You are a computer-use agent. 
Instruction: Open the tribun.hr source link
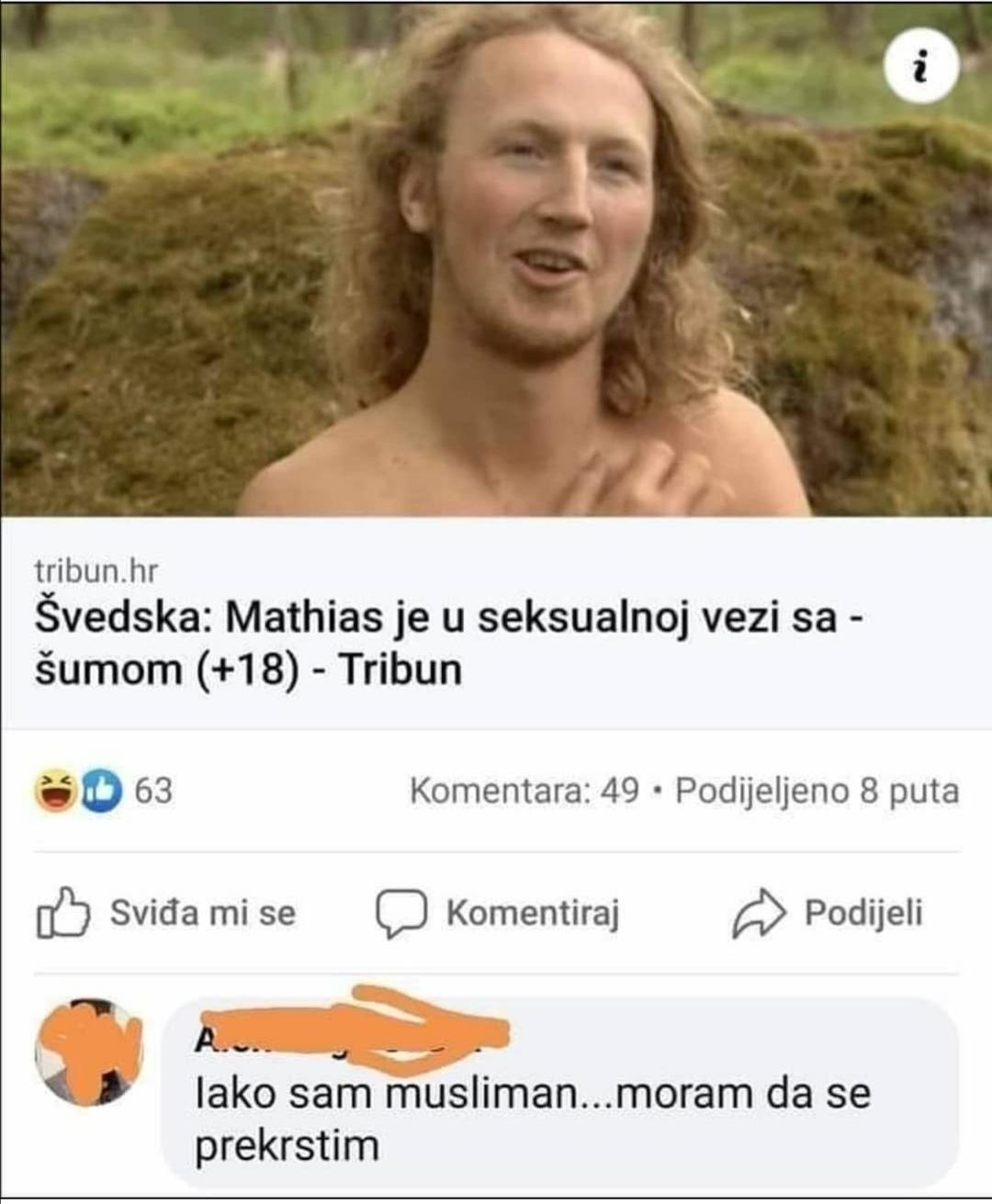[x=96, y=570]
